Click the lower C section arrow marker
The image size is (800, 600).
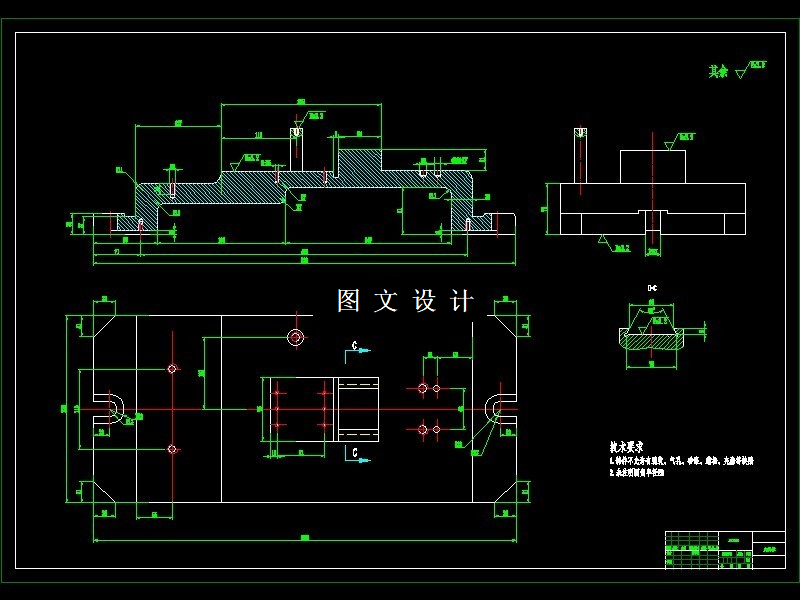point(358,454)
